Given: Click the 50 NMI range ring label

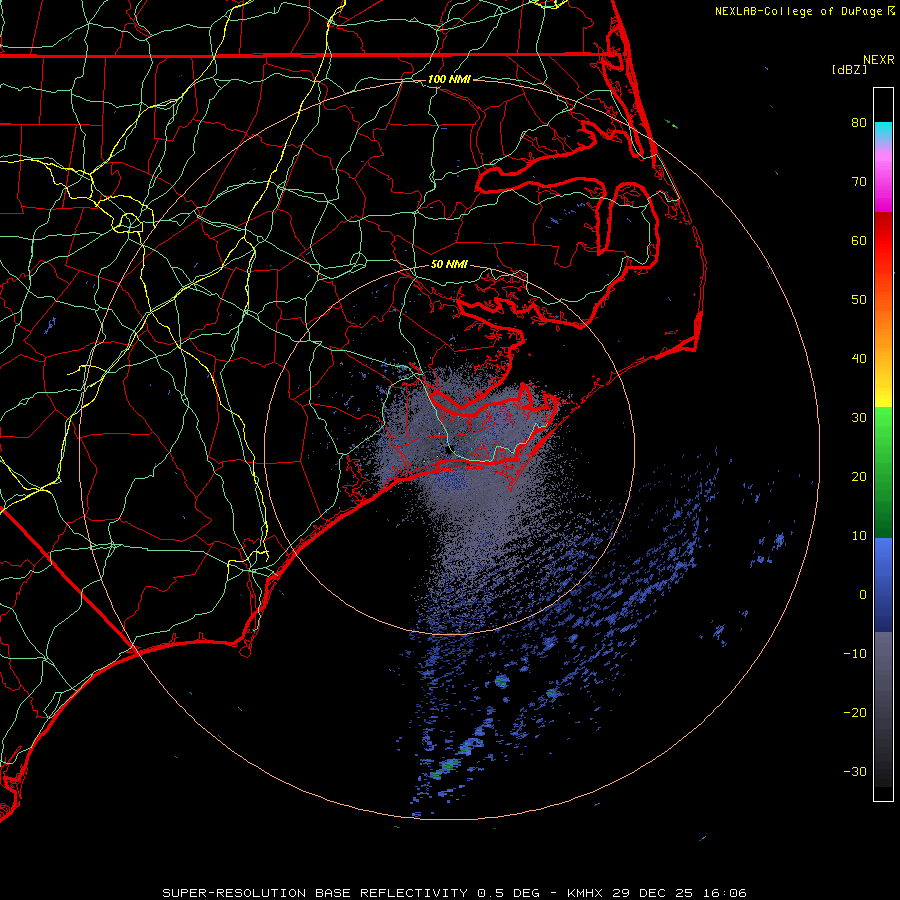Looking at the screenshot, I should [x=449, y=265].
